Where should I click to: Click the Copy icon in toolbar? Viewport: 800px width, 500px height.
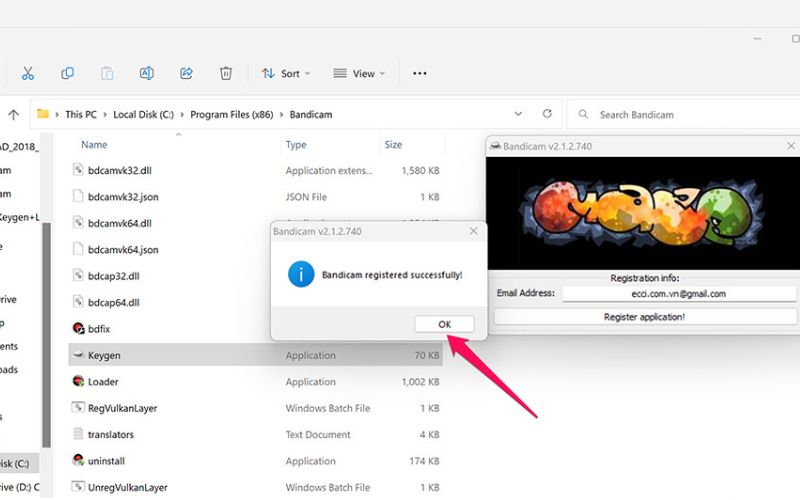pos(67,73)
